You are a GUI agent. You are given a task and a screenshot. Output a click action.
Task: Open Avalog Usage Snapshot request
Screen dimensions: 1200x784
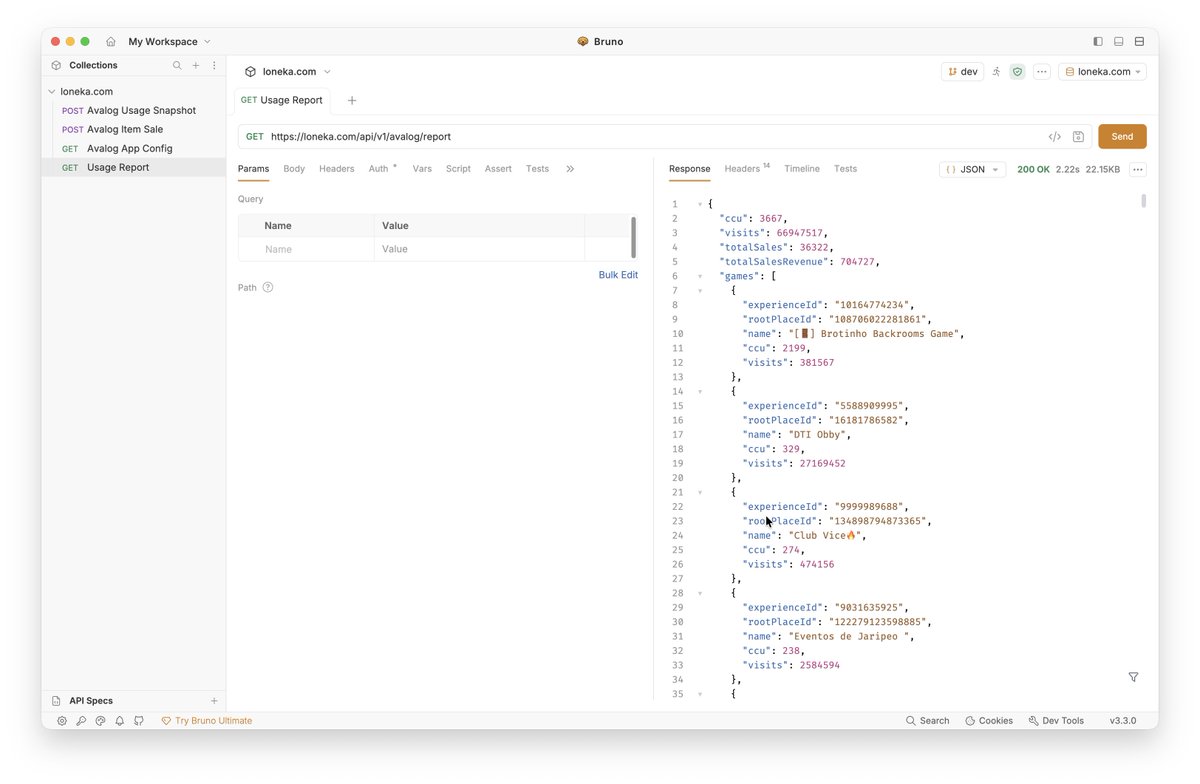tap(134, 111)
